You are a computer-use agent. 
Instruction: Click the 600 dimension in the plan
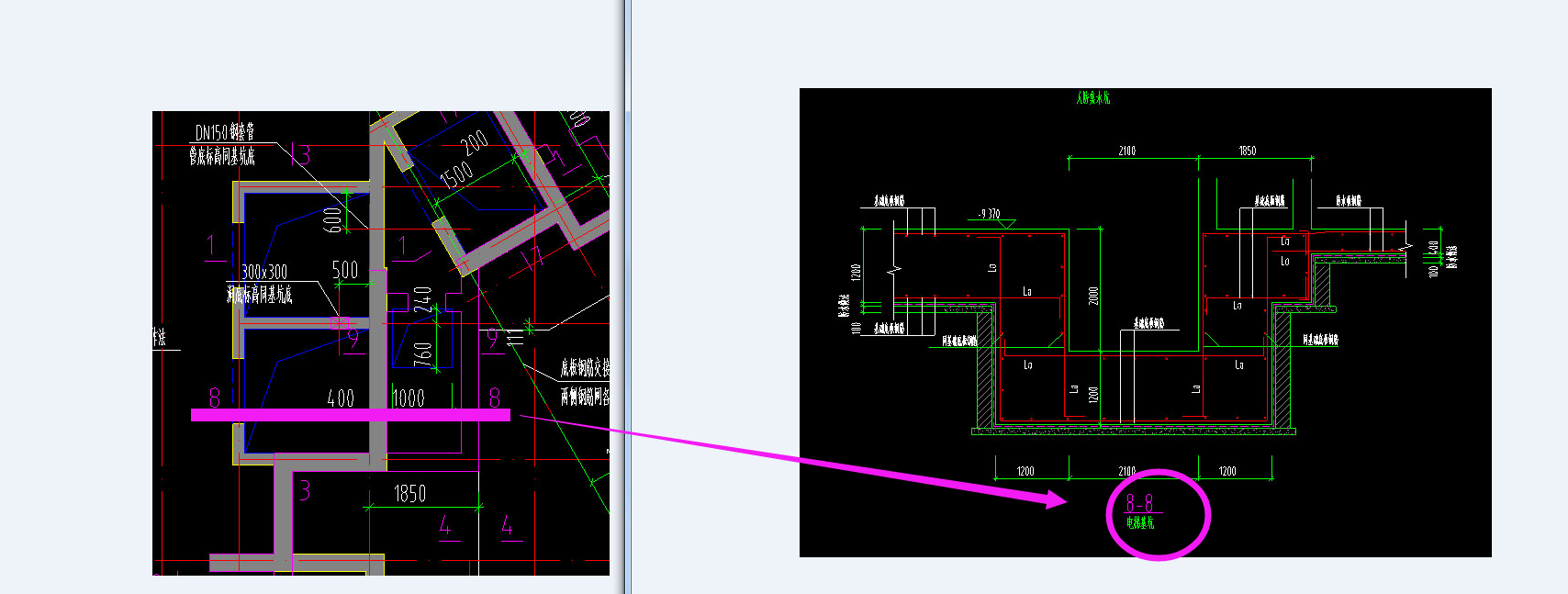334,219
